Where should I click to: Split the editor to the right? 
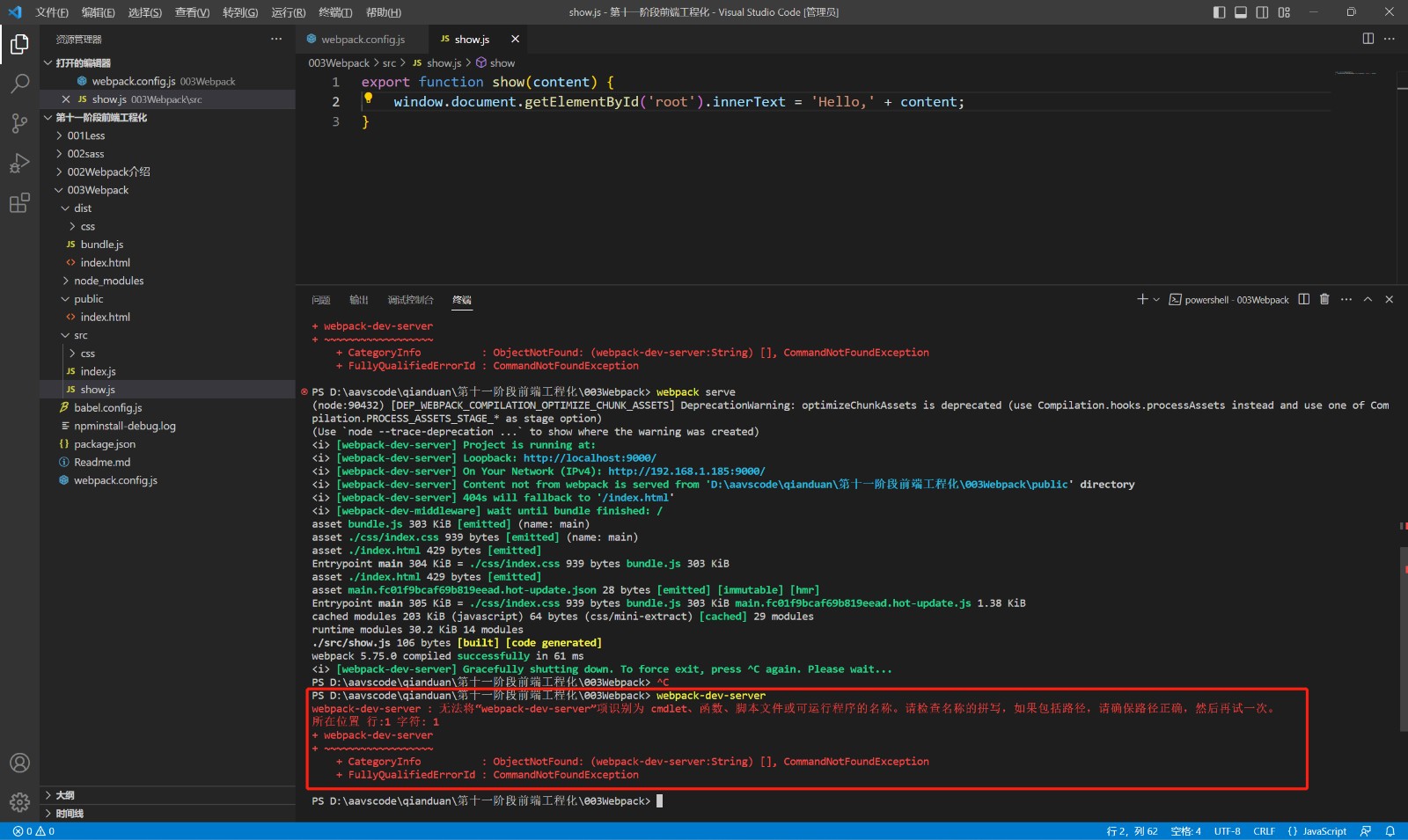[1368, 39]
